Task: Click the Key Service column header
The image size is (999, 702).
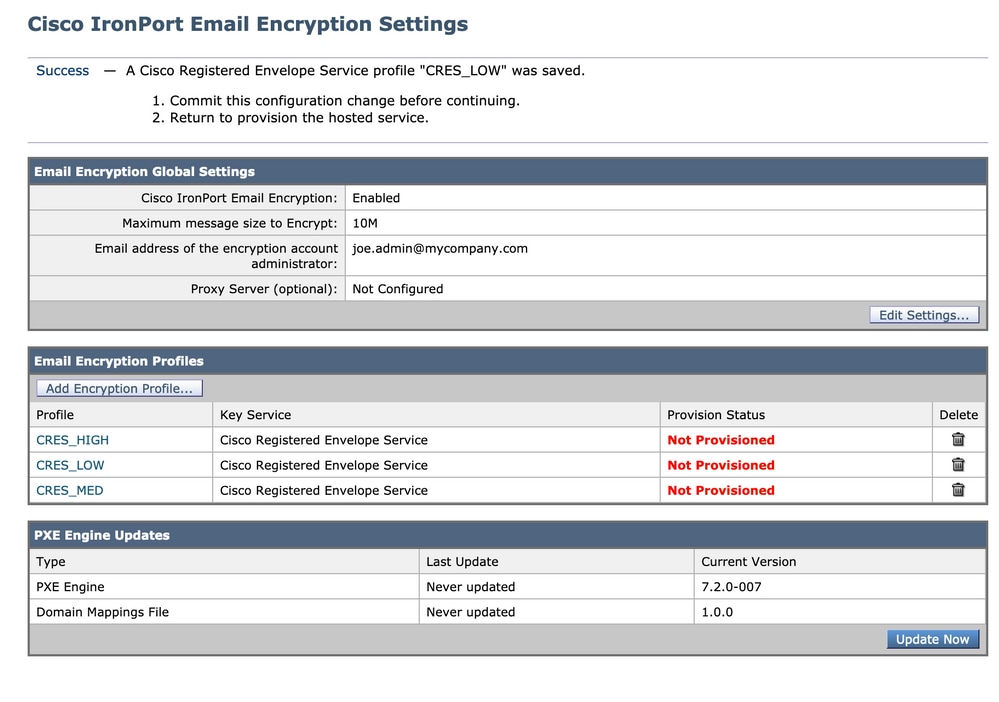Action: point(256,415)
